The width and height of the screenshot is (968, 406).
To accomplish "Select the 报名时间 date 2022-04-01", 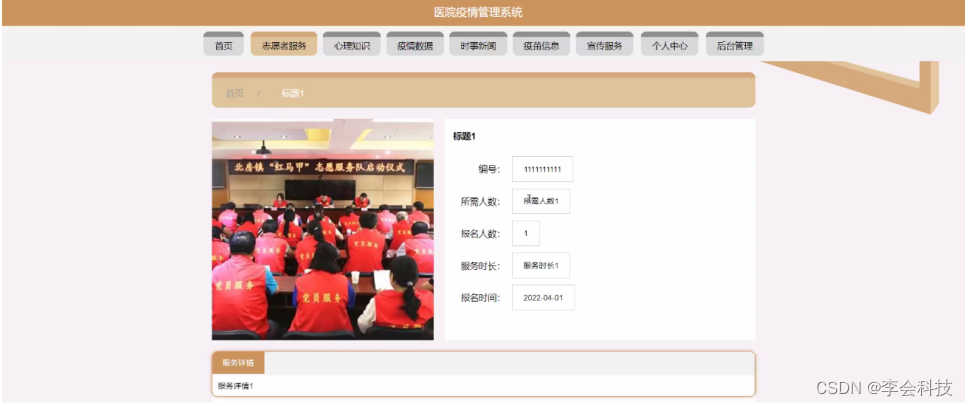I will [x=543, y=297].
